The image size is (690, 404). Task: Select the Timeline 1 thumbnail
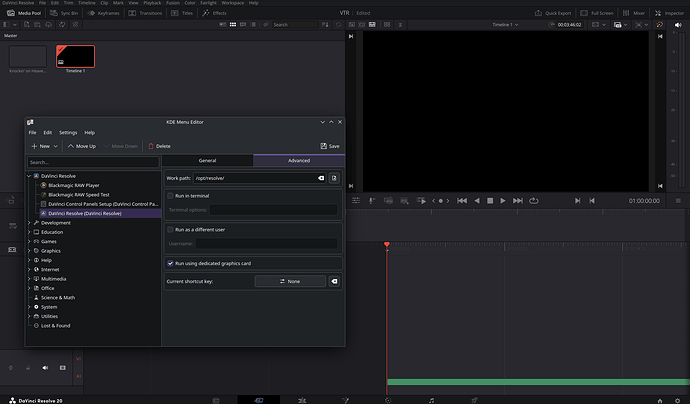75,56
